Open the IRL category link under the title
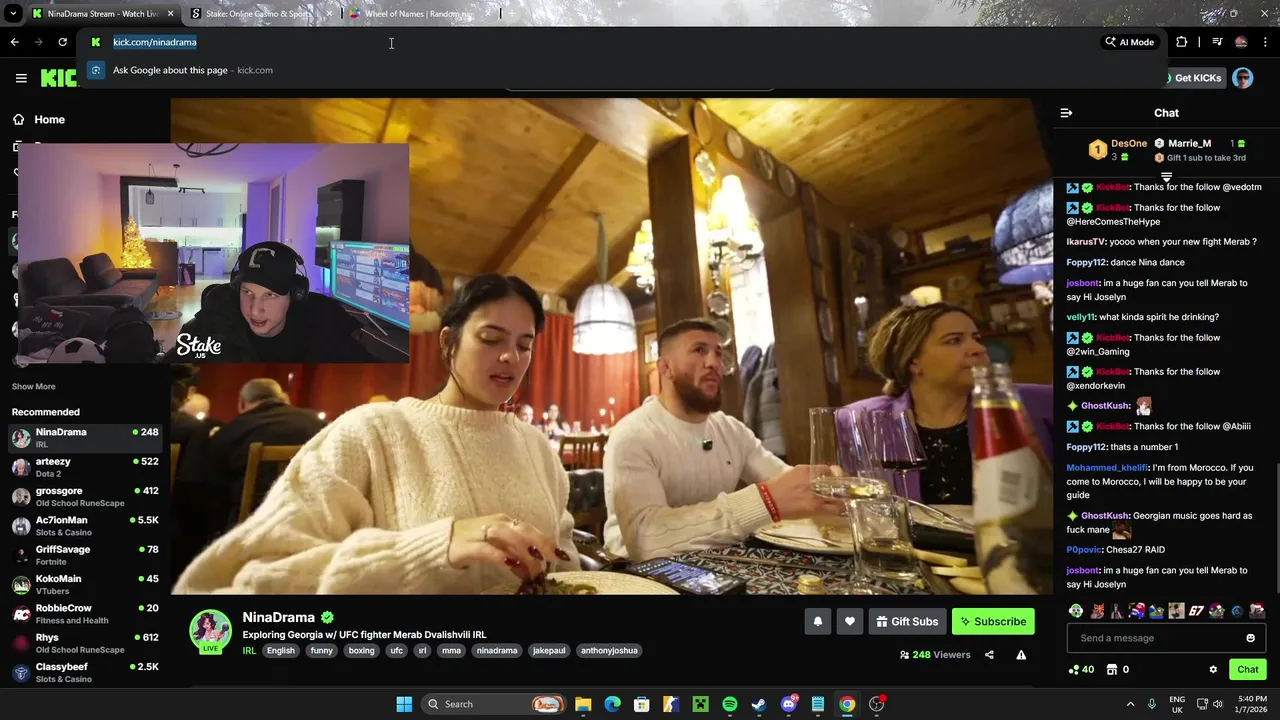This screenshot has height=720, width=1280. (249, 651)
